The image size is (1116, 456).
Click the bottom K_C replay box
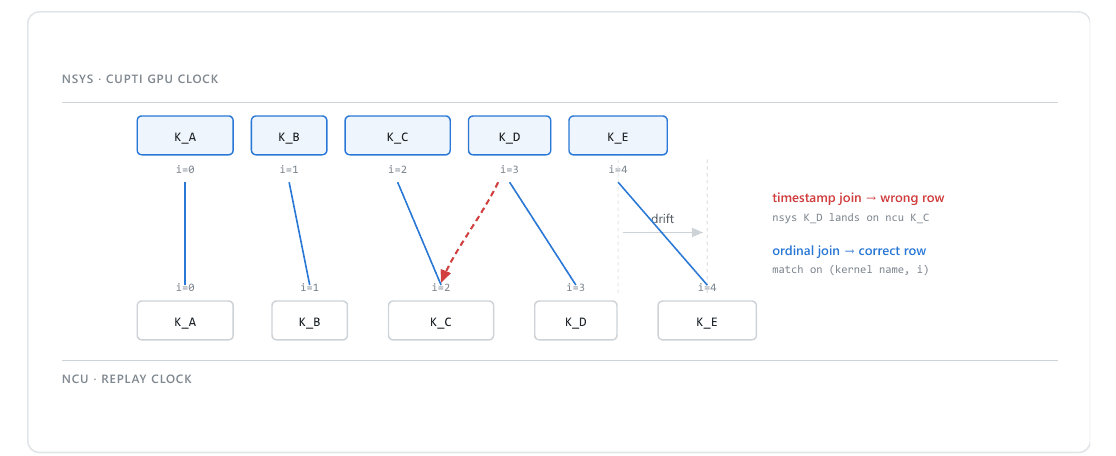pos(441,321)
